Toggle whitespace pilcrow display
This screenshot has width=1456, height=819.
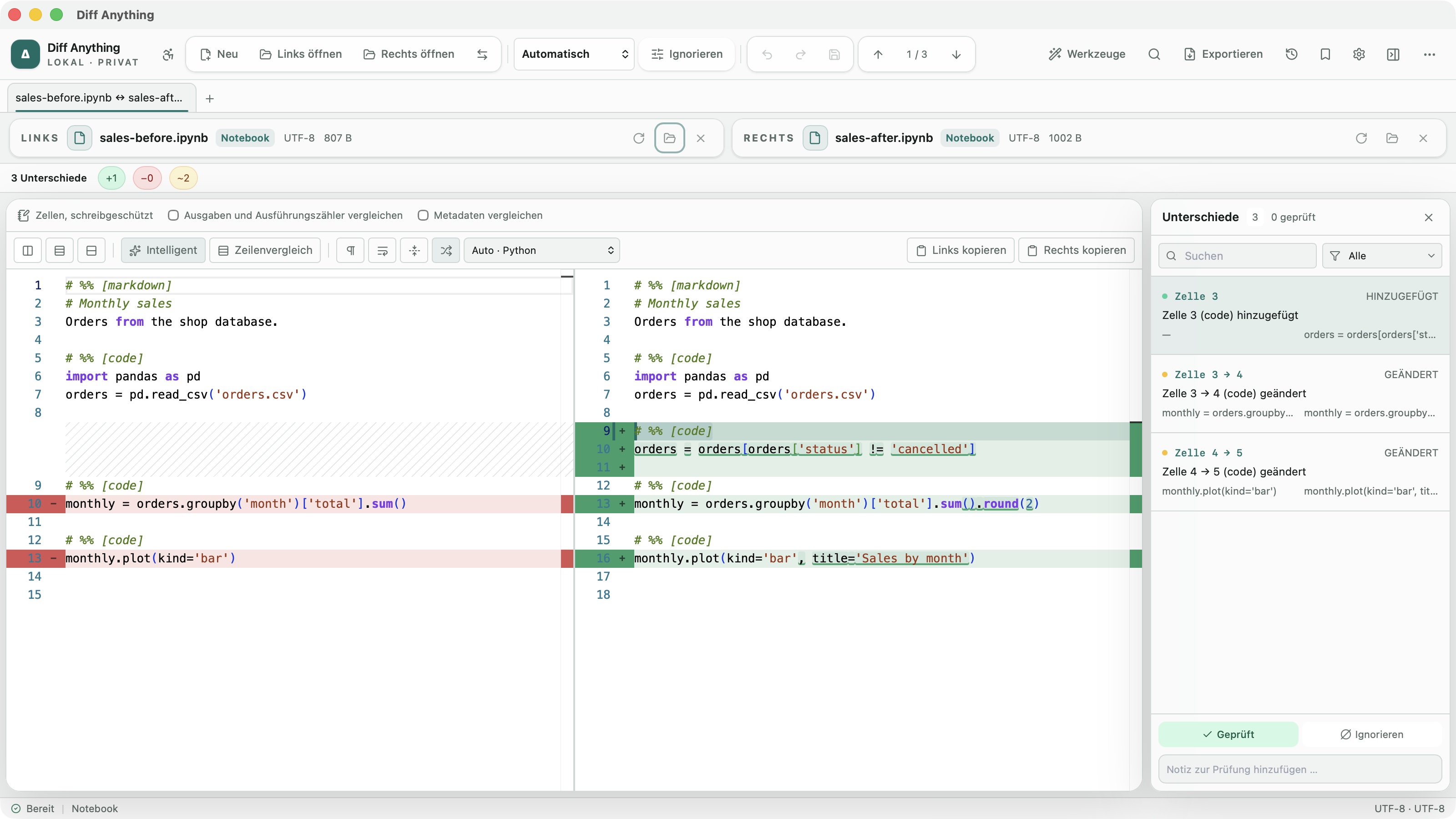(x=350, y=250)
